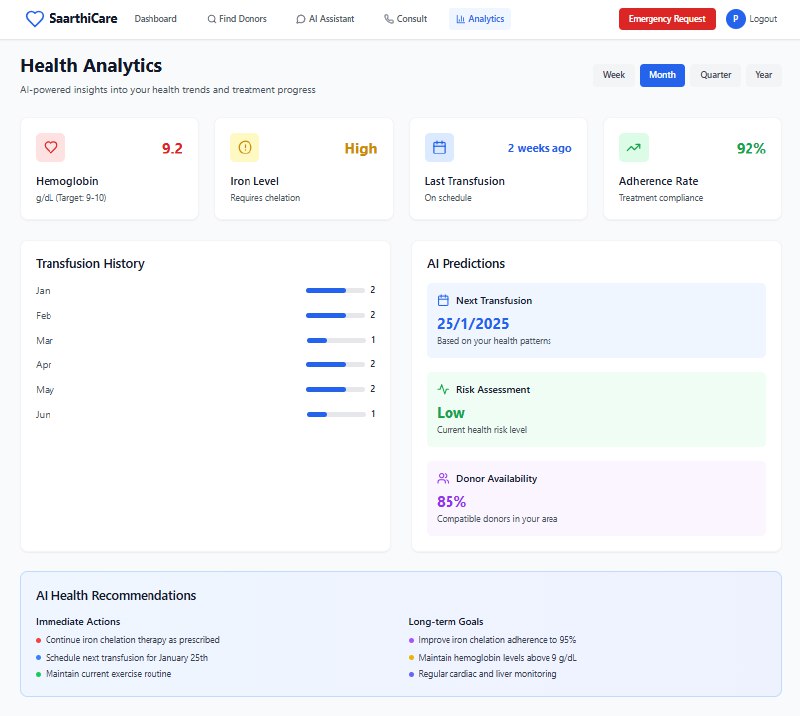The image size is (800, 716).
Task: Click the Emergency Request button
Action: pos(667,19)
